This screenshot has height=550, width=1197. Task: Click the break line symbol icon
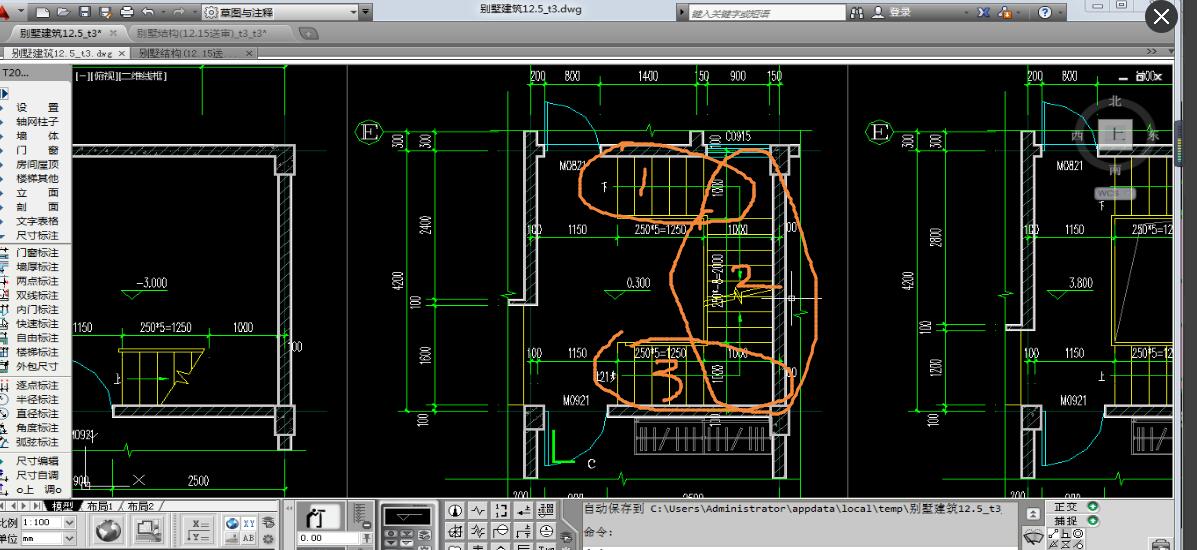coord(478,510)
